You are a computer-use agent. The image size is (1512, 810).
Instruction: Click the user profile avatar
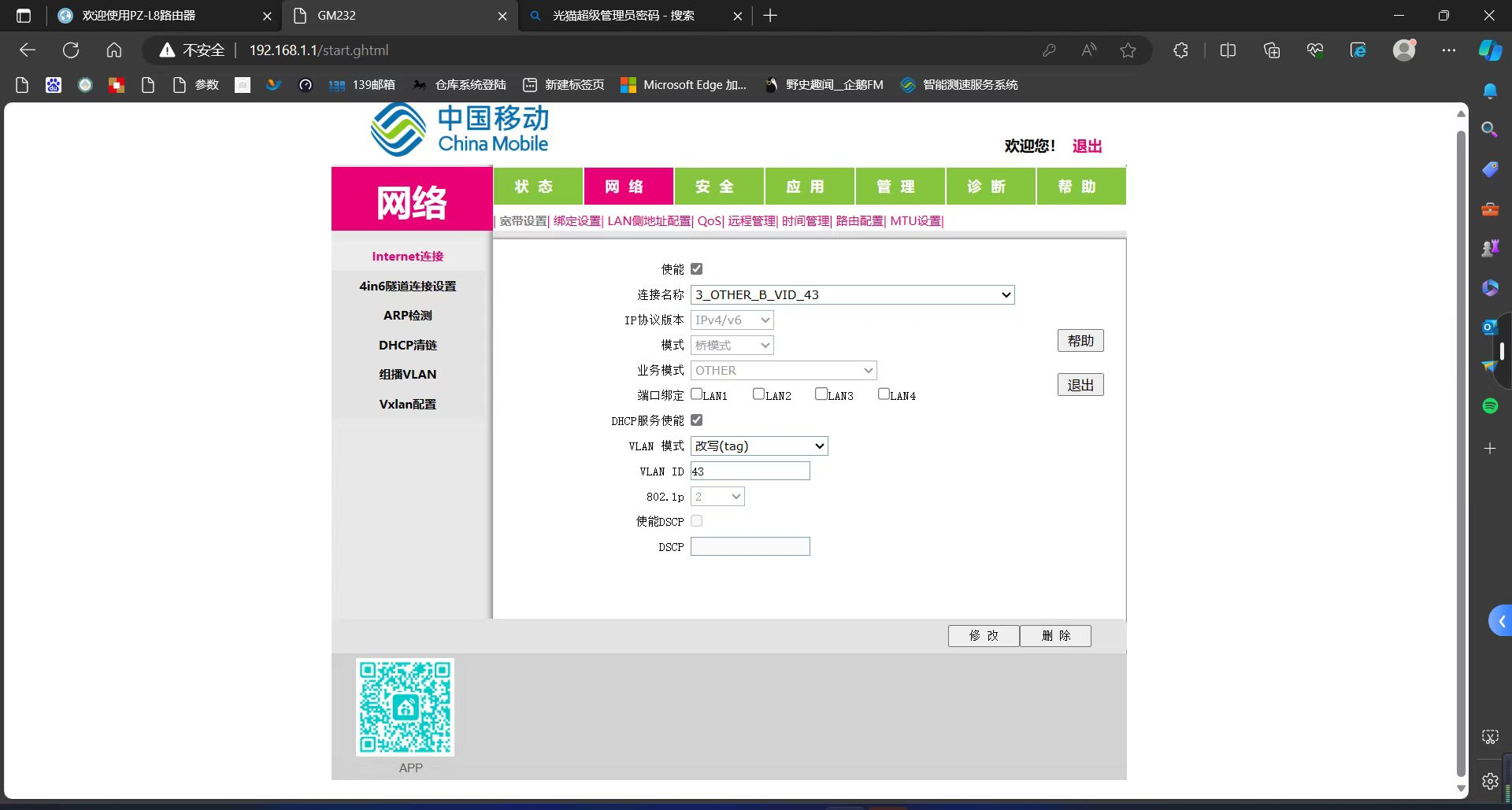point(1404,50)
